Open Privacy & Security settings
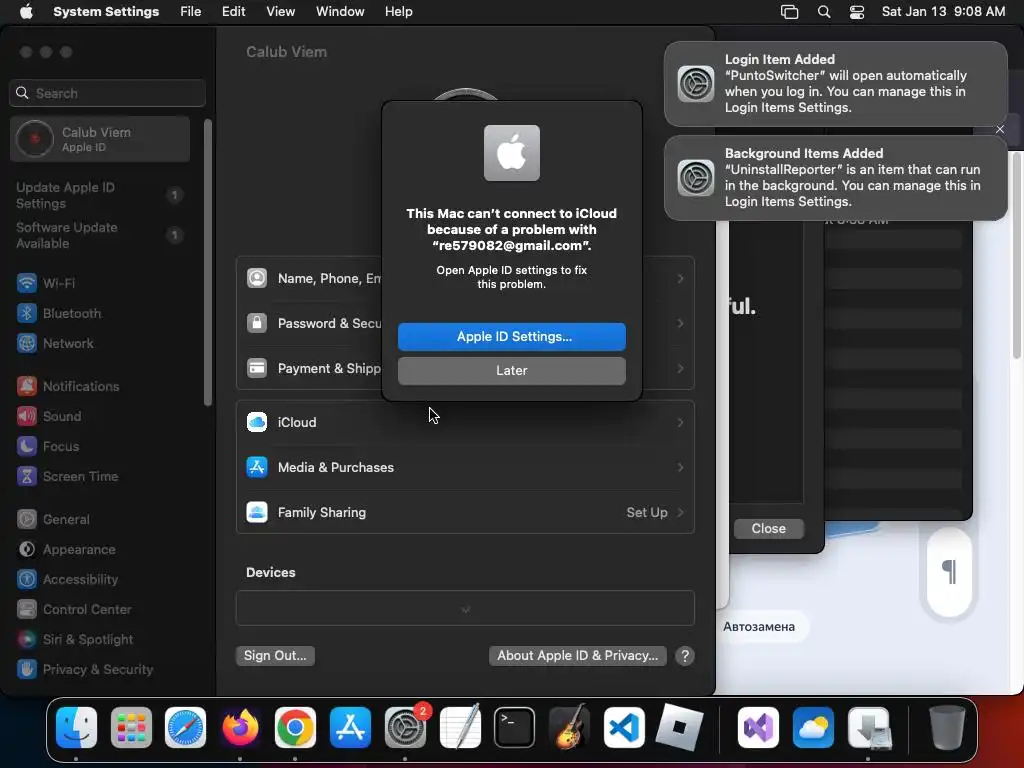The image size is (1024, 768). (85, 669)
